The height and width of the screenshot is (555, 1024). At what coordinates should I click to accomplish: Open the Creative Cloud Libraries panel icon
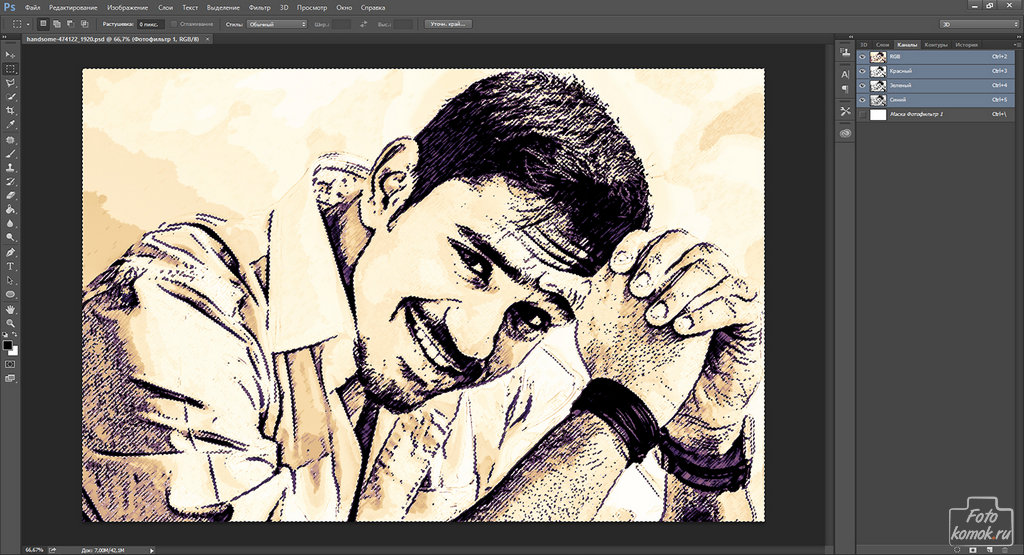pos(845,133)
